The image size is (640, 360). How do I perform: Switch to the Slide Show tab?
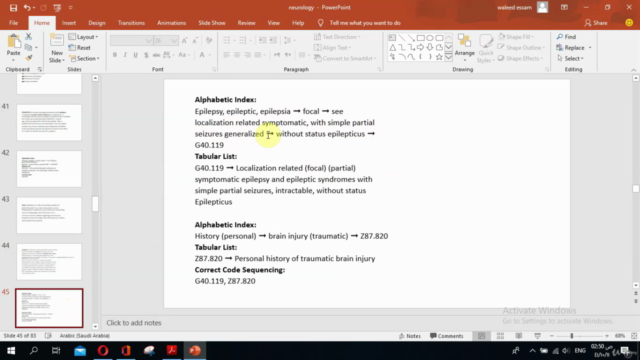tap(212, 23)
